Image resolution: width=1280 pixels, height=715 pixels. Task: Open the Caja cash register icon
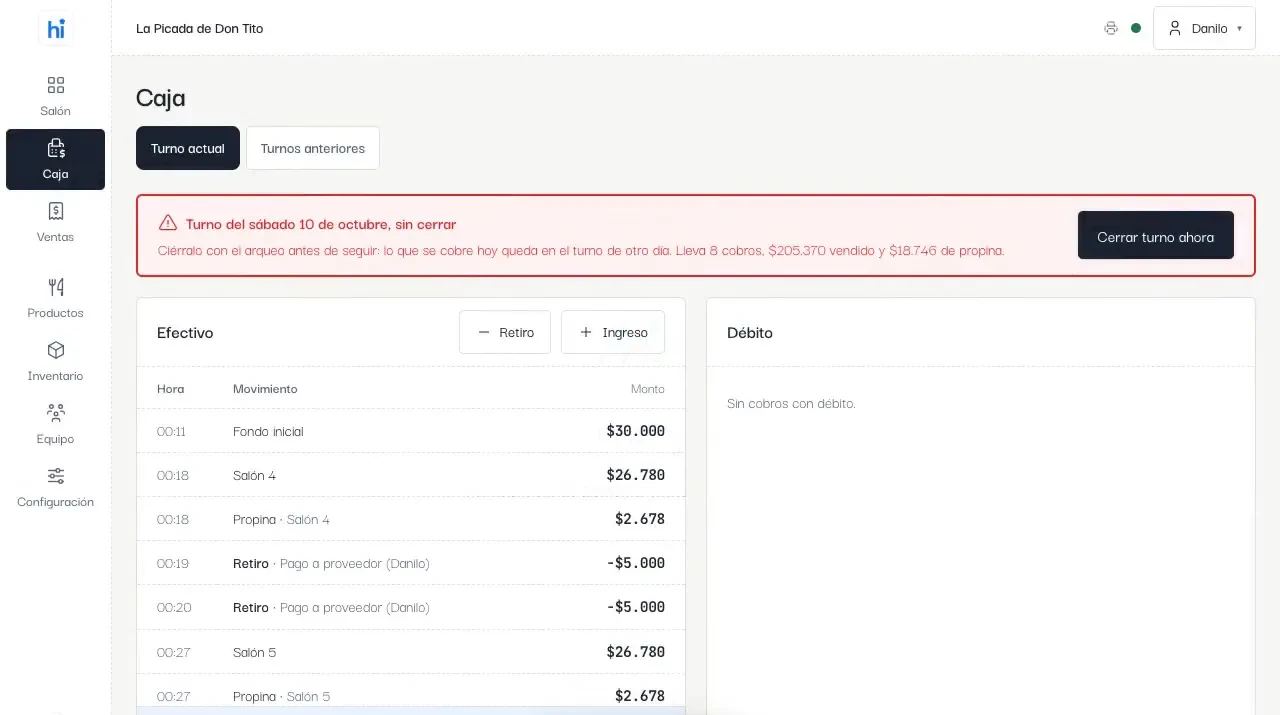pyautogui.click(x=56, y=148)
